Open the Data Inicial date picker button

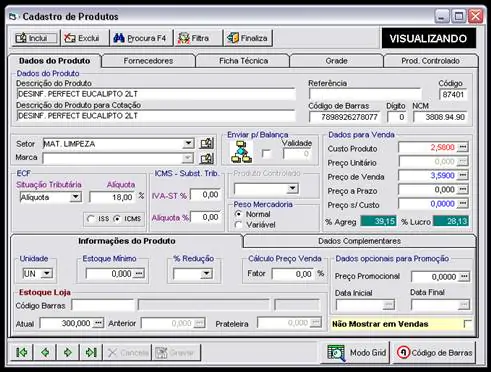tap(388, 305)
